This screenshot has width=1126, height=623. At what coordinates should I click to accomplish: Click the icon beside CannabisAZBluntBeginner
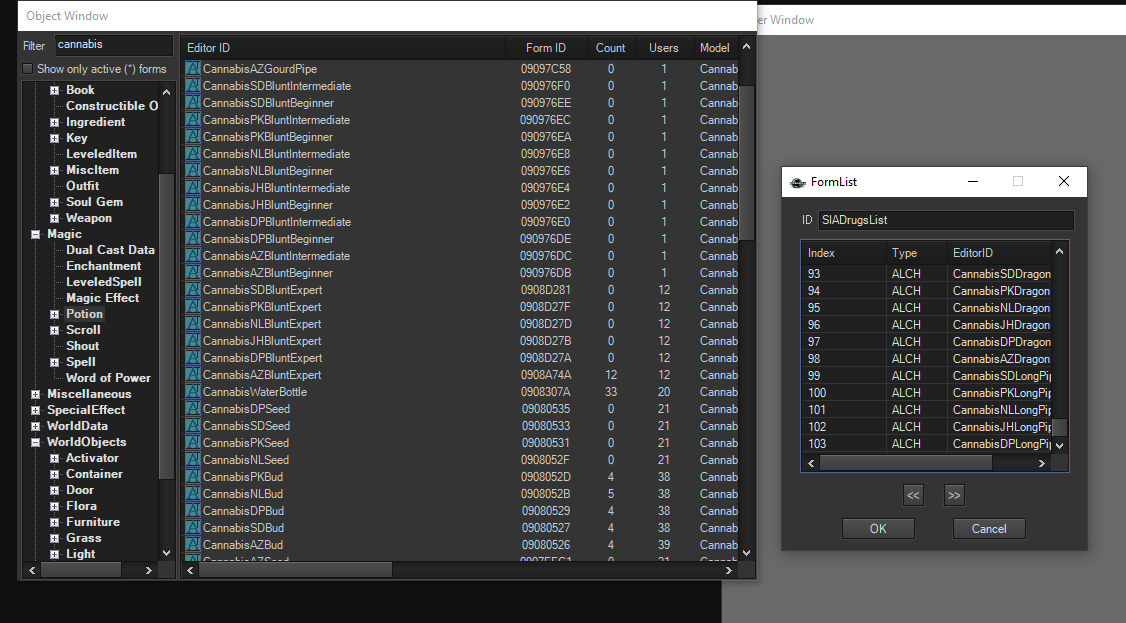point(192,273)
